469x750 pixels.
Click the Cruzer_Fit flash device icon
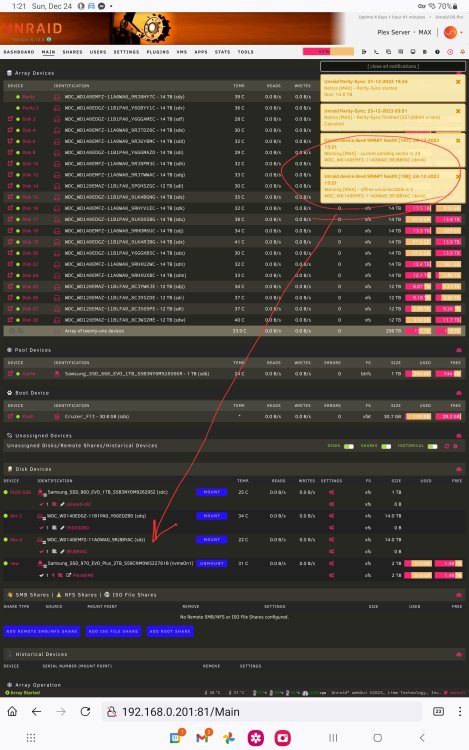57,417
